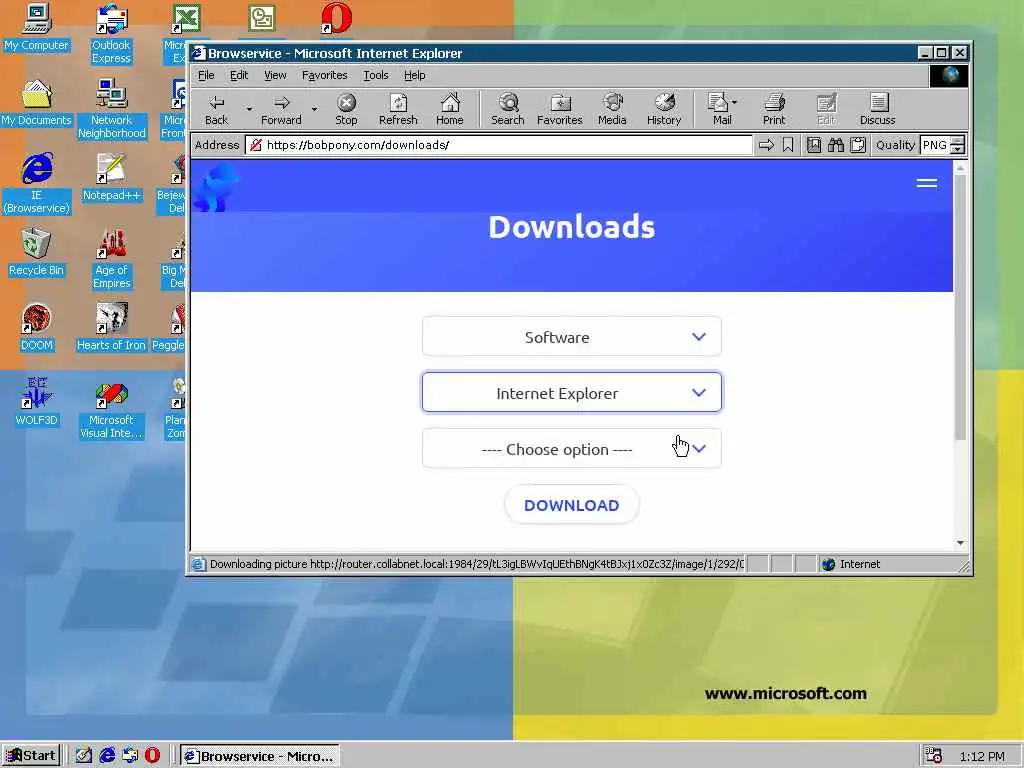Viewport: 1024px width, 768px height.
Task: Go to the Home page from the toolbar
Action: tap(449, 109)
